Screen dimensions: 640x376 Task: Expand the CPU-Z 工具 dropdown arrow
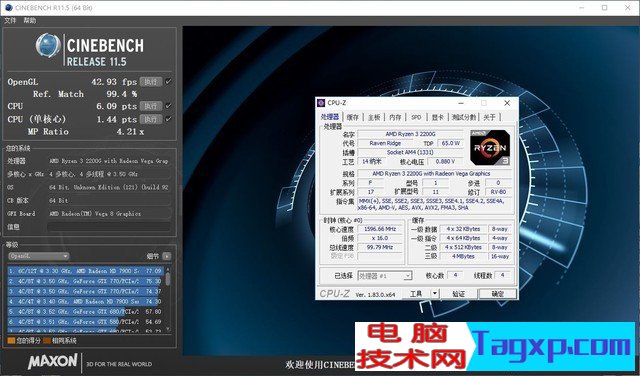pyautogui.click(x=435, y=294)
